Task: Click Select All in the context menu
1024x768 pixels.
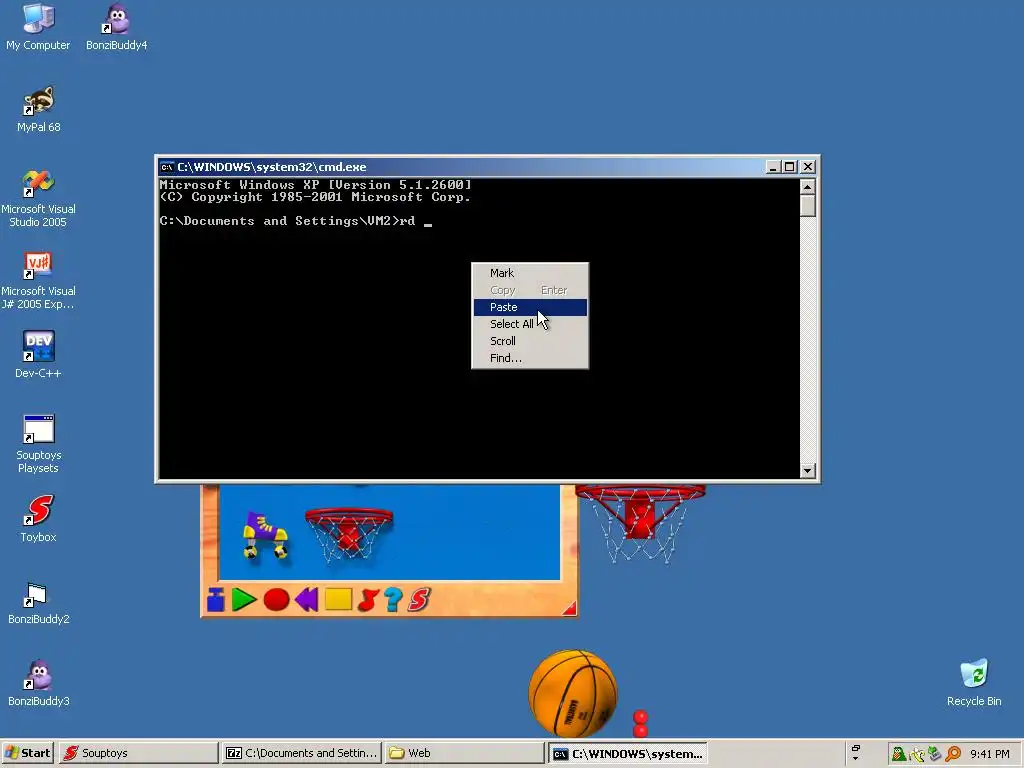Action: (x=530, y=324)
